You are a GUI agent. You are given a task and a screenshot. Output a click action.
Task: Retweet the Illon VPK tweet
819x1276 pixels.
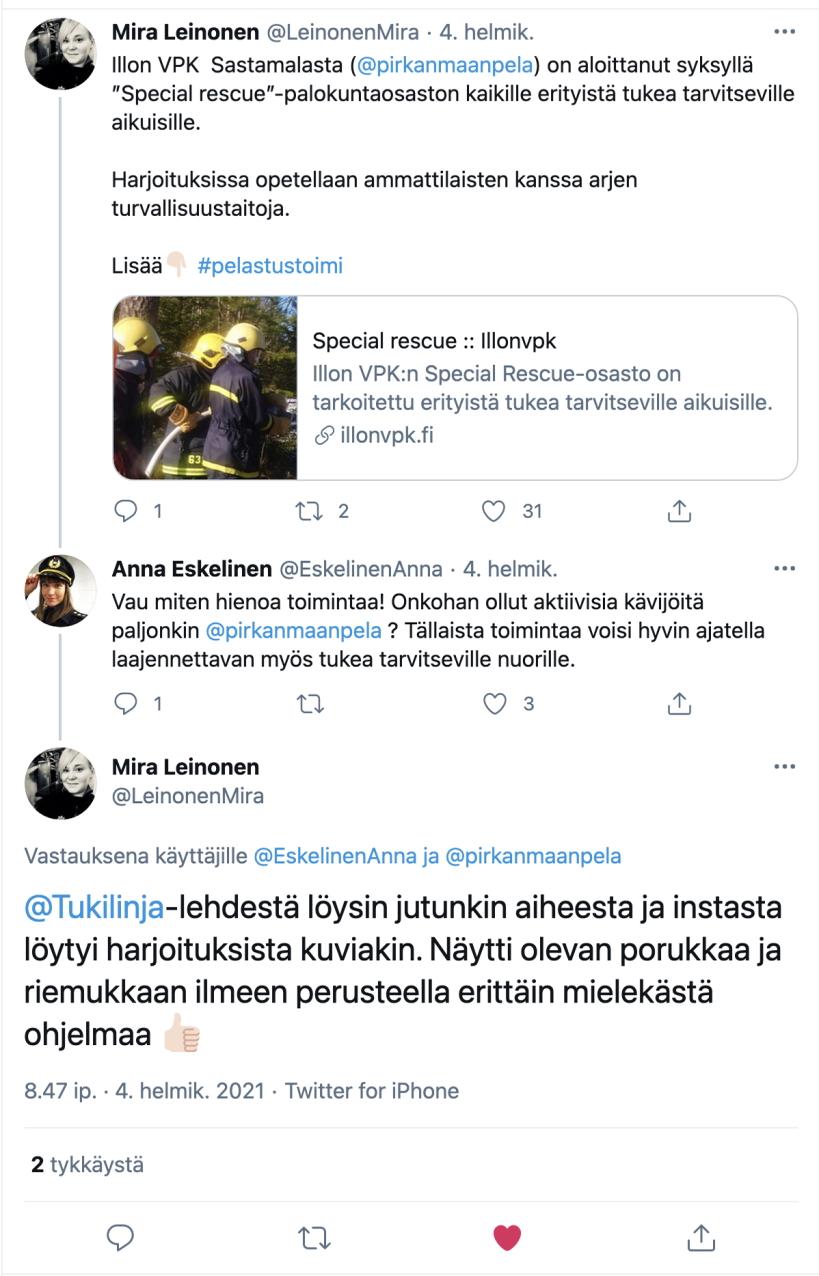[x=311, y=511]
